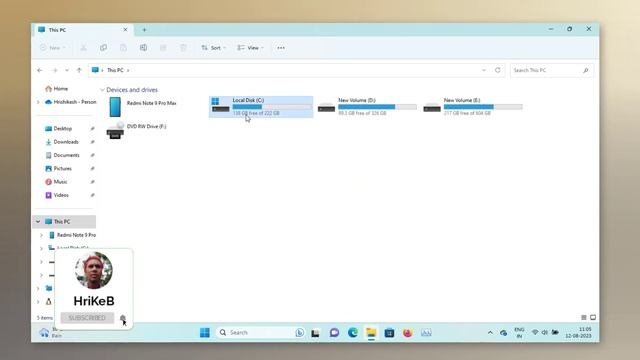Open the View dropdown
640x360 pixels.
coord(251,48)
